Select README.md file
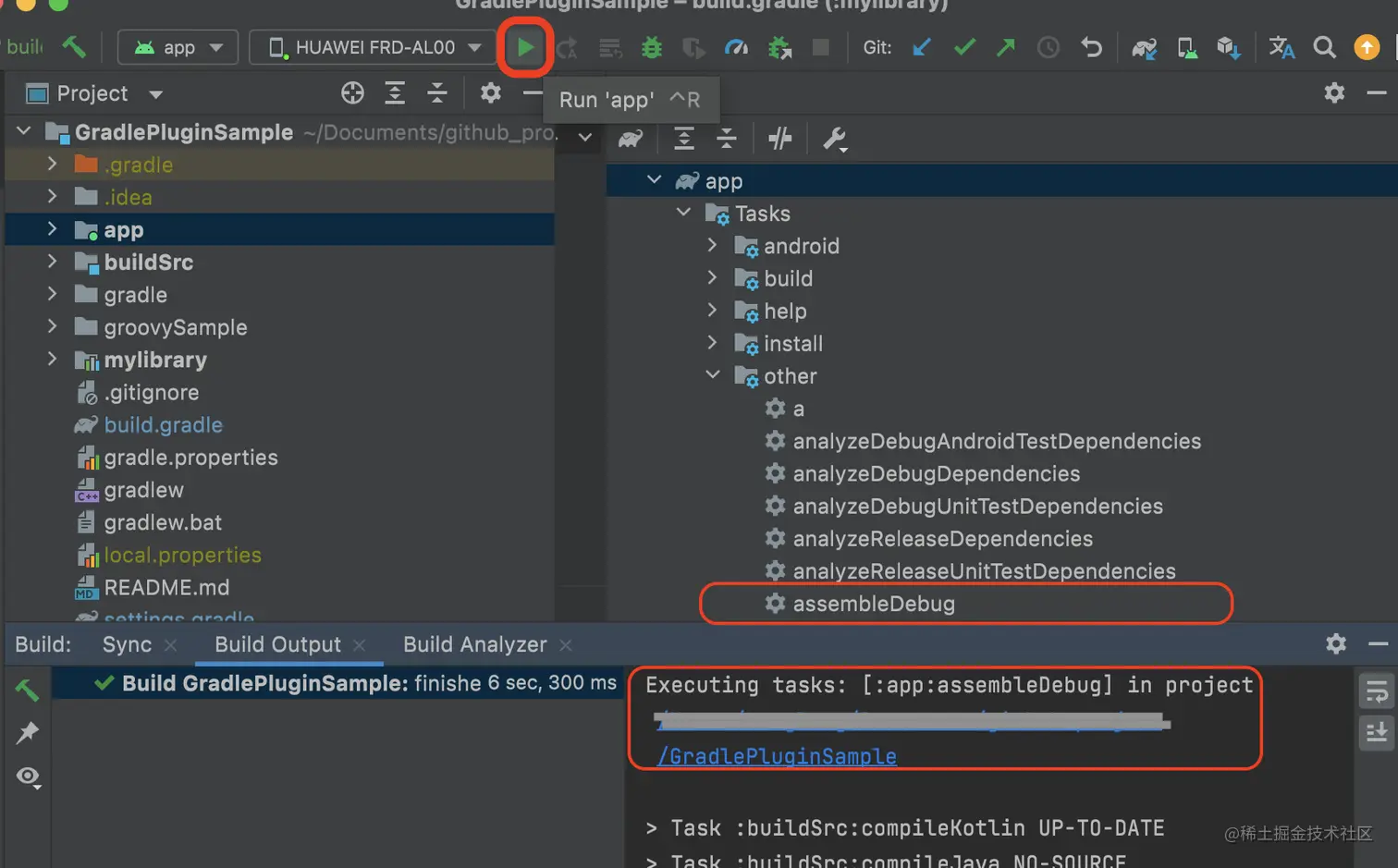Screen dimensions: 1398x868 pyautogui.click(x=166, y=587)
